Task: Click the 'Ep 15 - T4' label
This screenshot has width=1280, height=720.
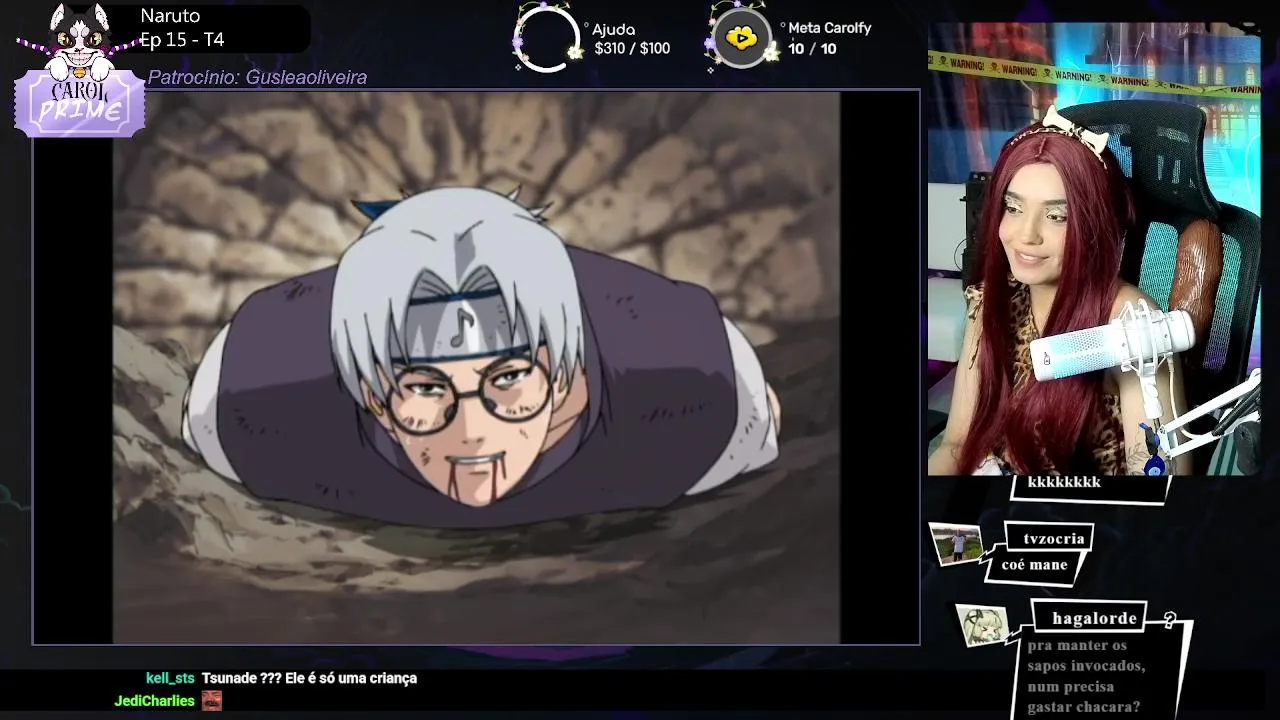Action: (x=182, y=40)
